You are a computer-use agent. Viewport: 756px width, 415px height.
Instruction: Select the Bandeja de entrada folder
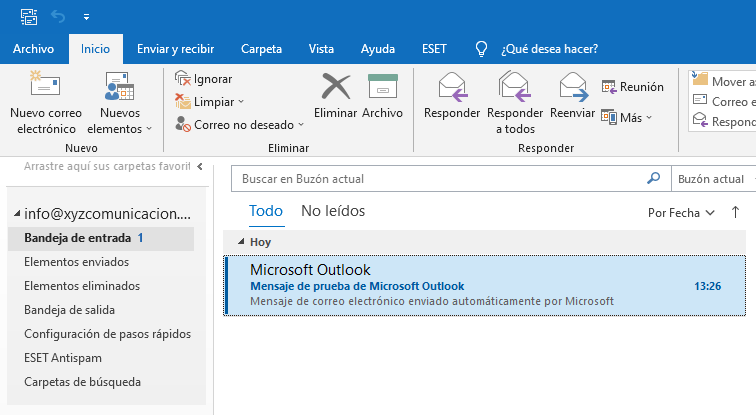(101, 238)
